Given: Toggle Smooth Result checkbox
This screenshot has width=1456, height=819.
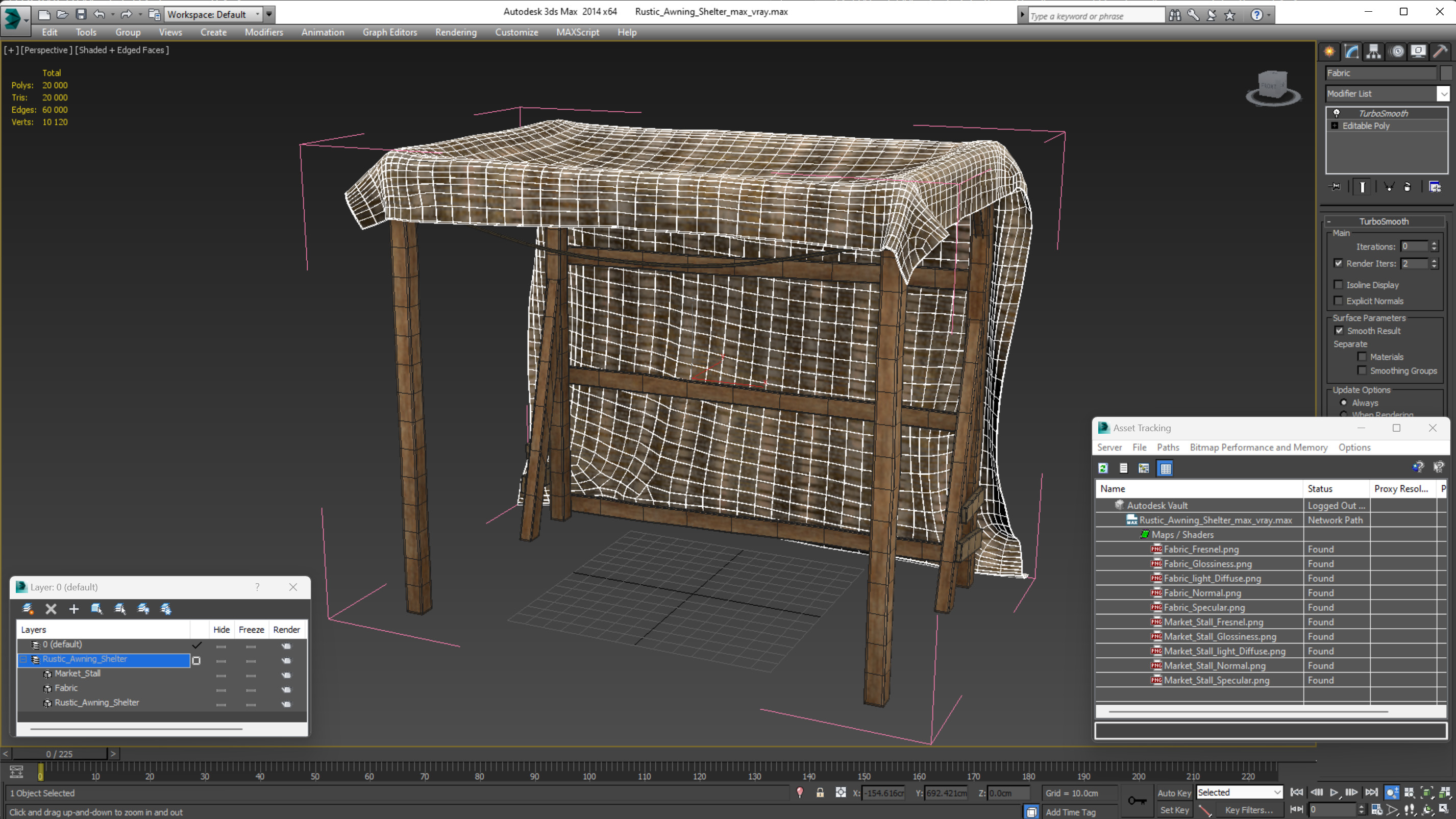Looking at the screenshot, I should click(x=1339, y=330).
